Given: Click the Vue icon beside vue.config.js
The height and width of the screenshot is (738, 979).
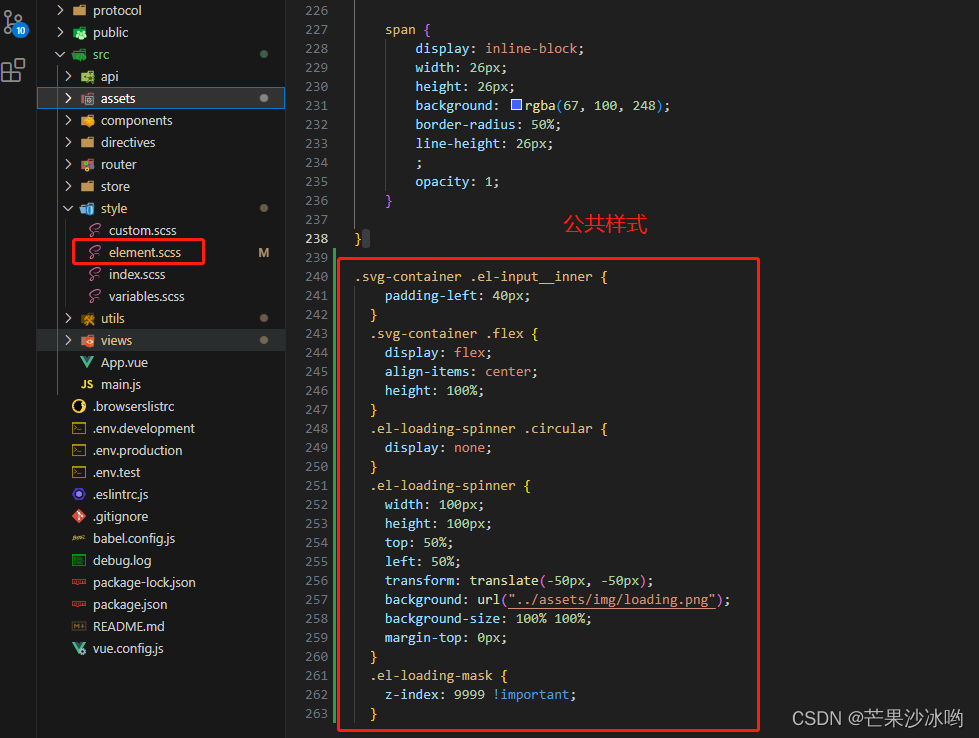Looking at the screenshot, I should (79, 648).
